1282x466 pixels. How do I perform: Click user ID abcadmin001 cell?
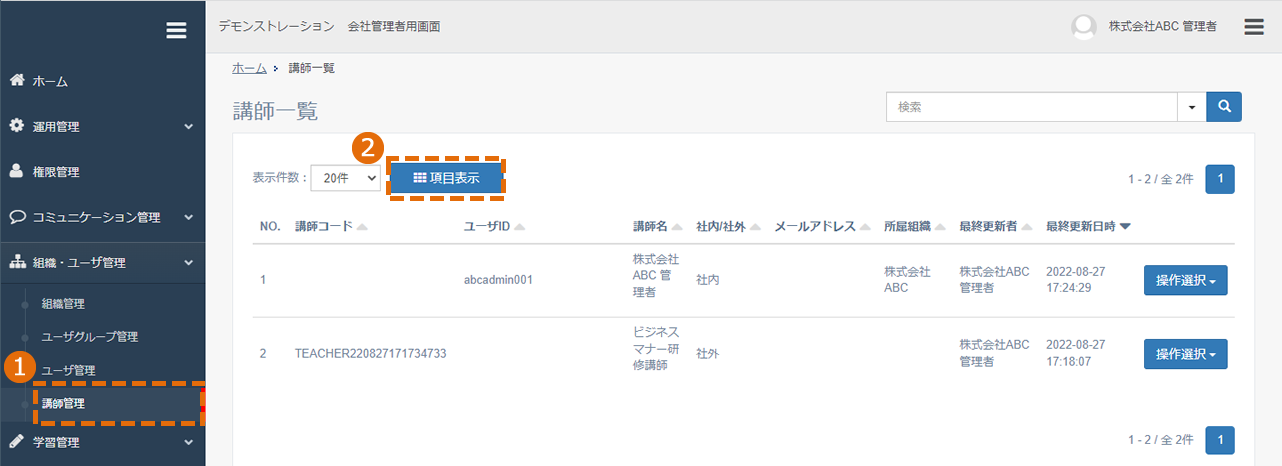tap(498, 280)
